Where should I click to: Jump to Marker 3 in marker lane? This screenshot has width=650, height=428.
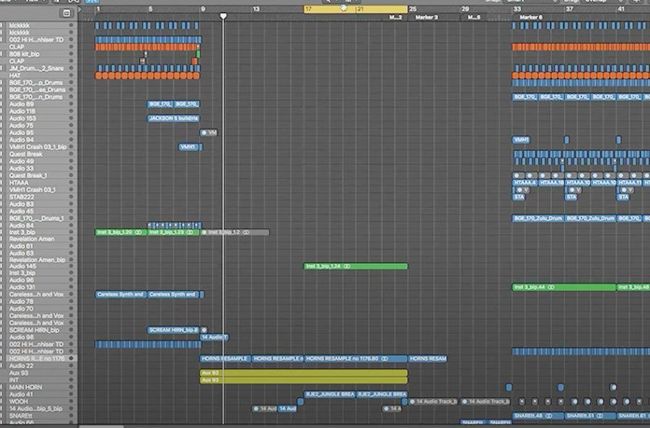pos(426,17)
